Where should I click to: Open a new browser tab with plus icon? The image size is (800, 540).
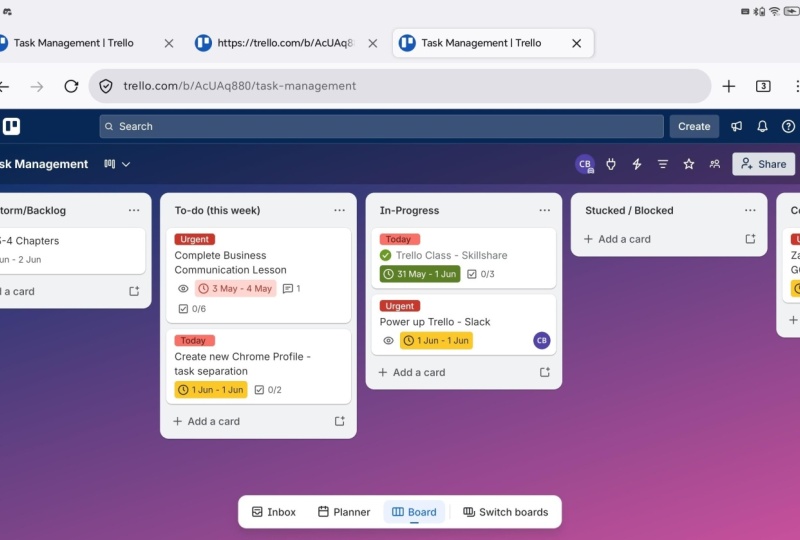[729, 86]
